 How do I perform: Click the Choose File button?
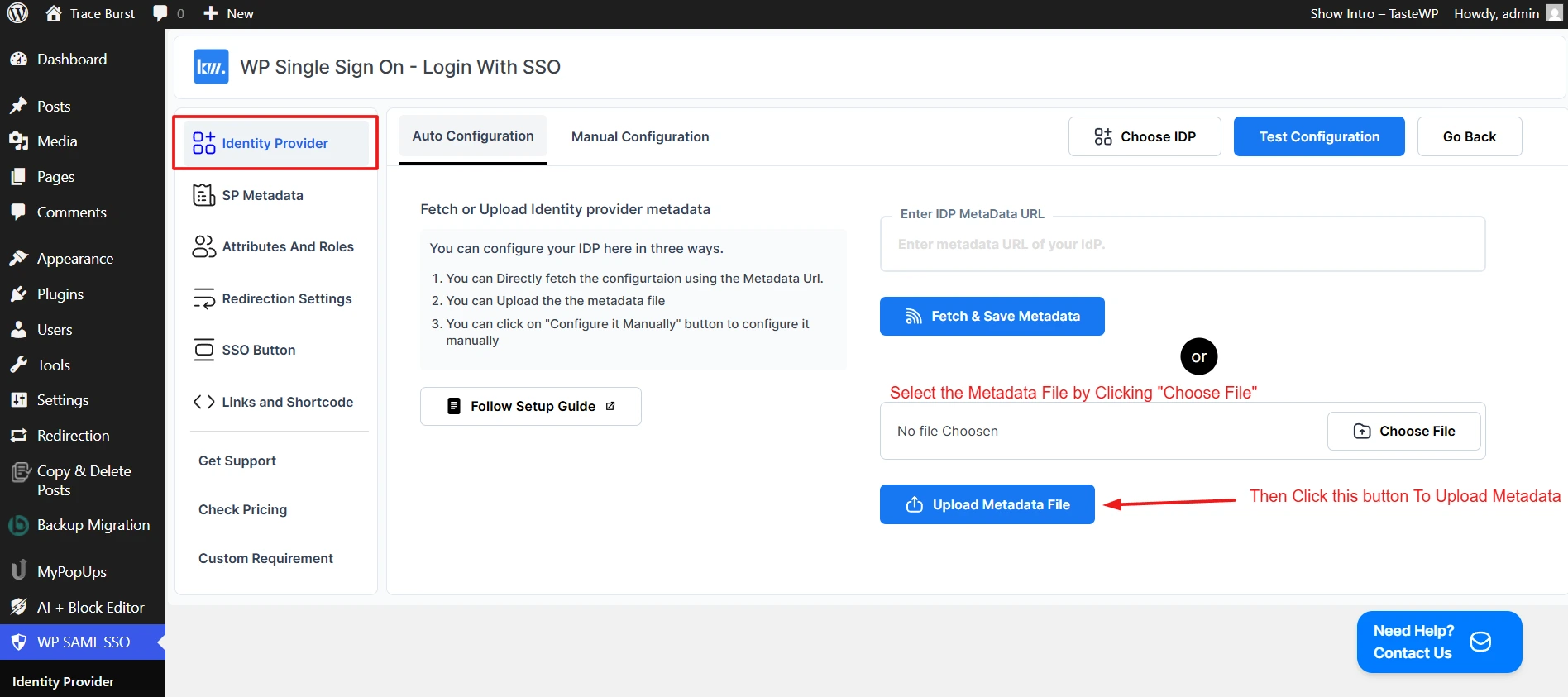pyautogui.click(x=1404, y=431)
